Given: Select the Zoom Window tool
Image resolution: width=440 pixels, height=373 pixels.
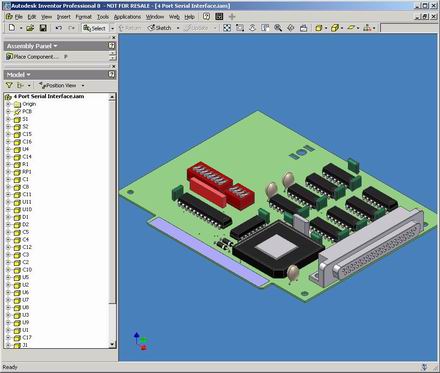Looking at the screenshot, I should 240,28.
